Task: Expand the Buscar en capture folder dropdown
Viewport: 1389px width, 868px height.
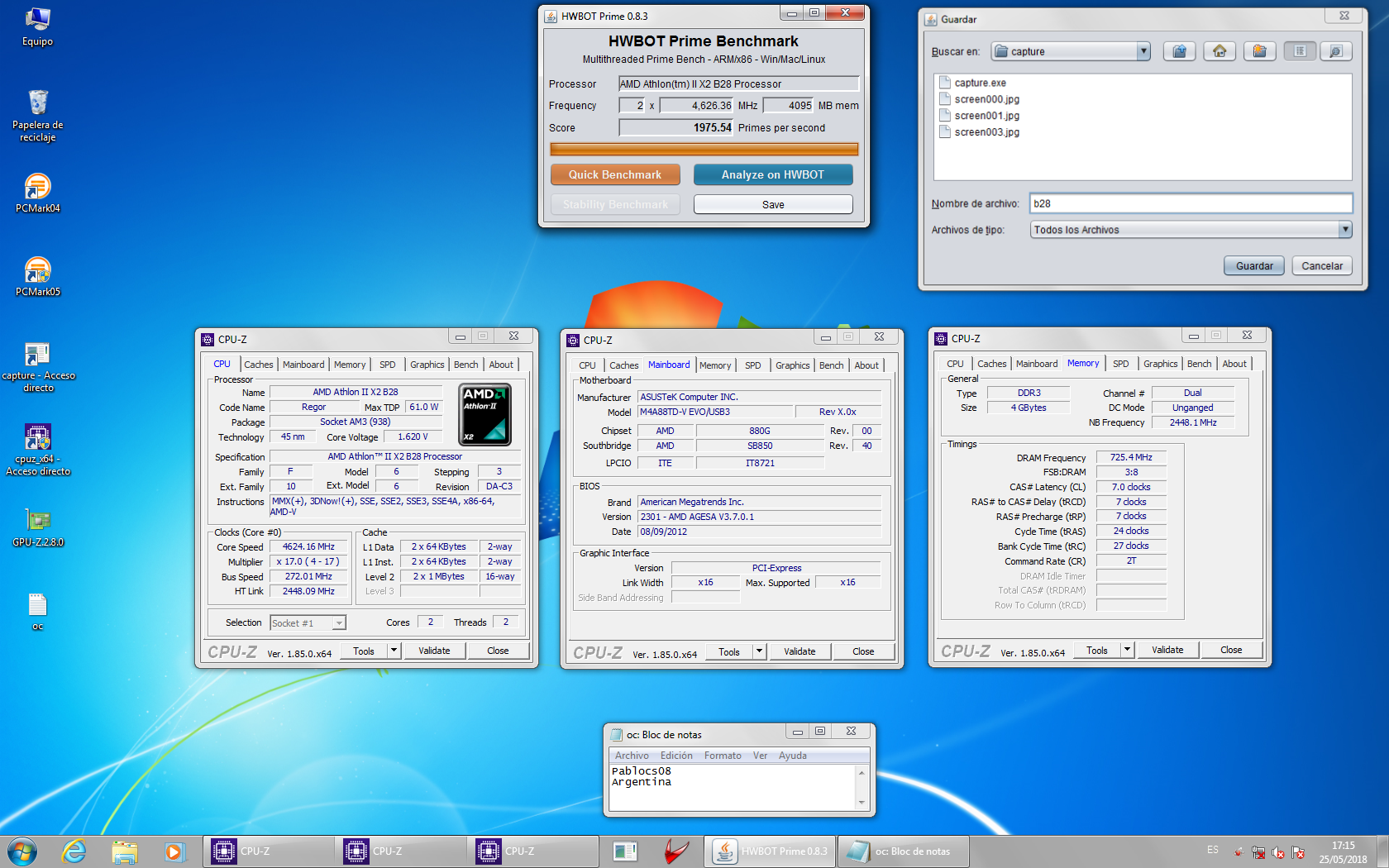Action: point(1143,51)
